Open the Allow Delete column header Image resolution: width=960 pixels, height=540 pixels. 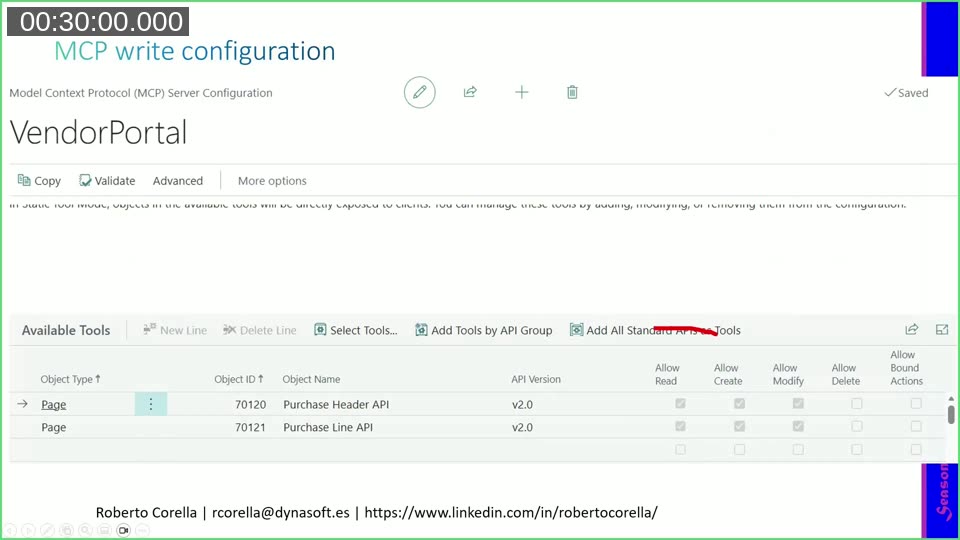[x=846, y=374]
